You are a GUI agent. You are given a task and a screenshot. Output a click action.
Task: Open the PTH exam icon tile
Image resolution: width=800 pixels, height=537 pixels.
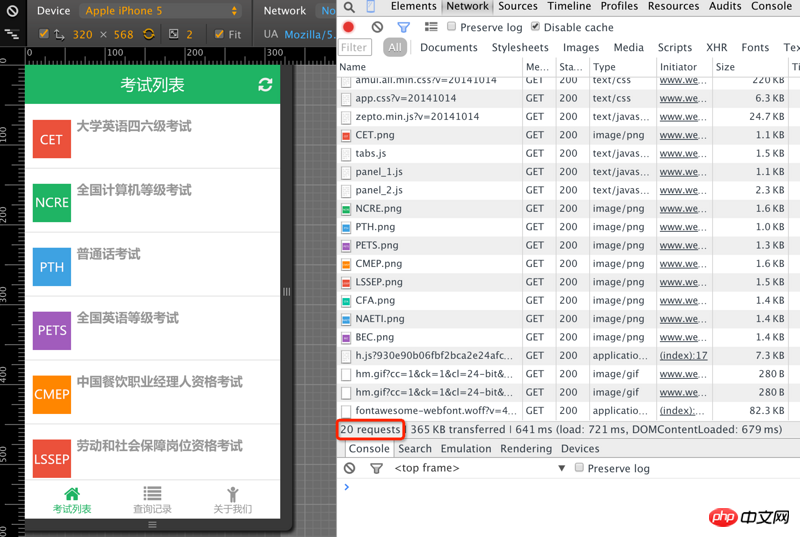pos(52,267)
